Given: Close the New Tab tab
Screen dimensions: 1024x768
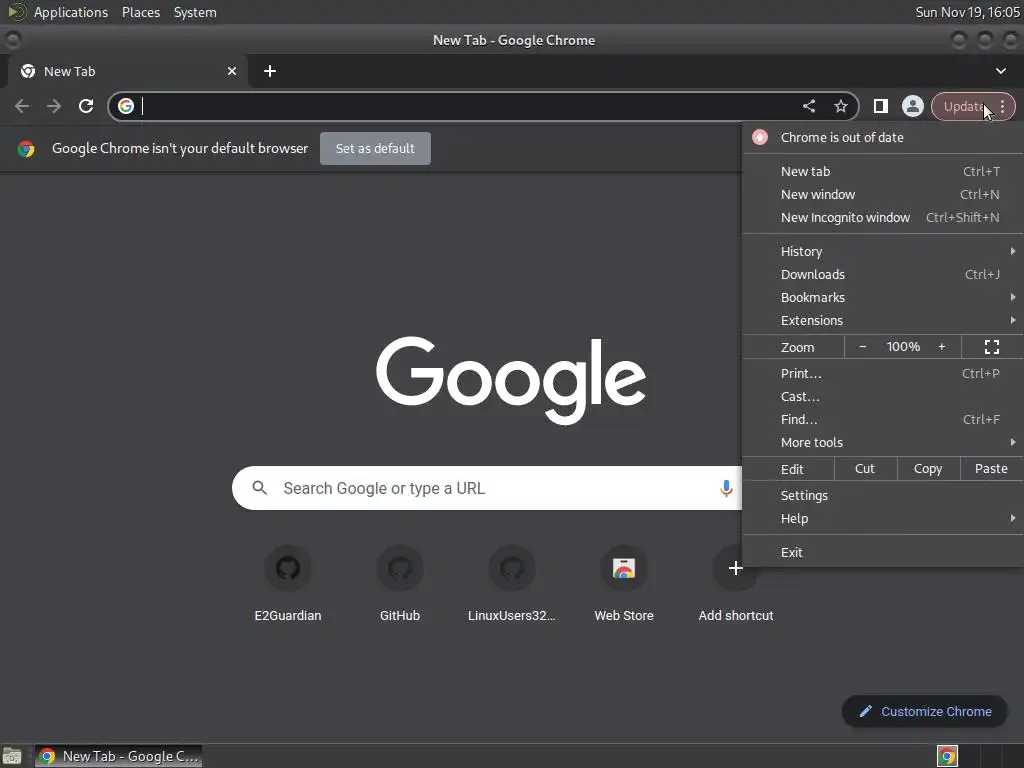Looking at the screenshot, I should tap(232, 71).
